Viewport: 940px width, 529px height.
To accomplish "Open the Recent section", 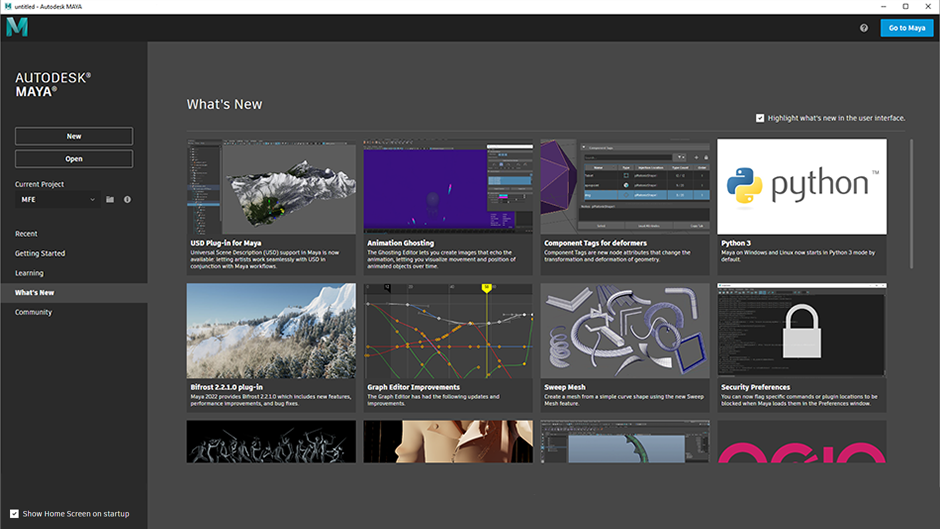I will tap(26, 233).
